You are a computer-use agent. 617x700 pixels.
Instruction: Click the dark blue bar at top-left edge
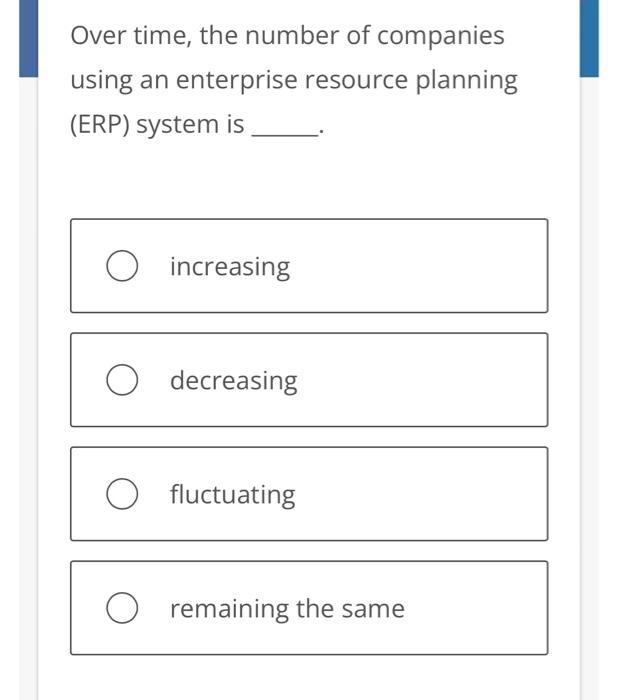click(27, 38)
